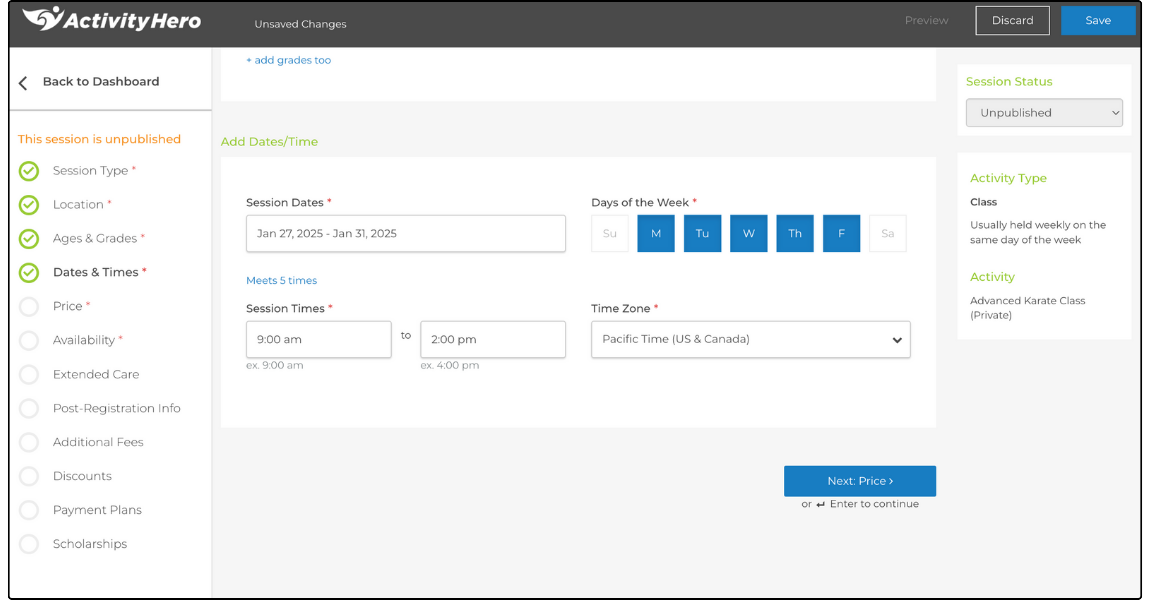Toggle Sunday in Days of the Week
This screenshot has height=600, width=1151.
pyautogui.click(x=610, y=234)
